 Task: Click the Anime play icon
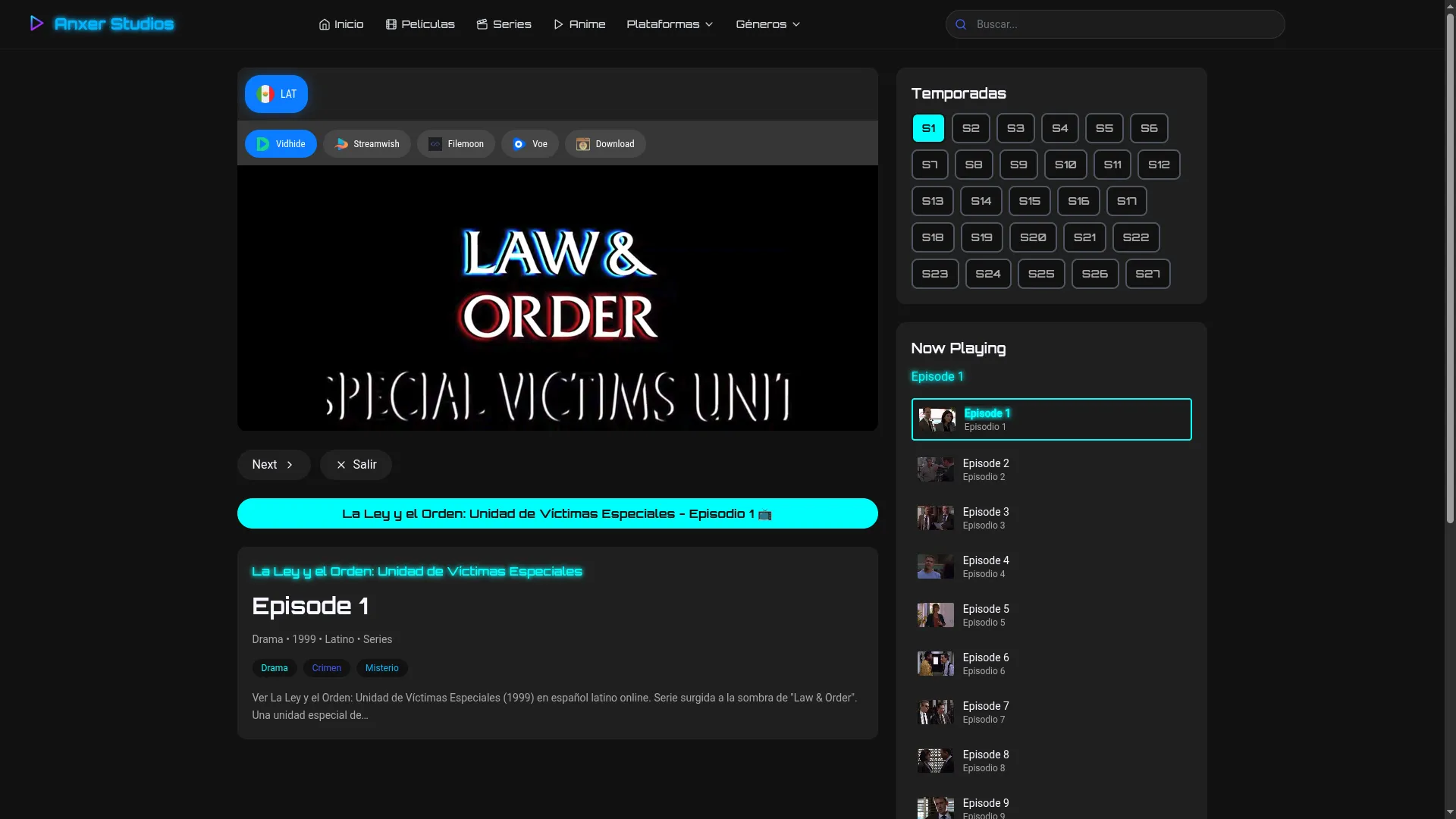point(559,24)
